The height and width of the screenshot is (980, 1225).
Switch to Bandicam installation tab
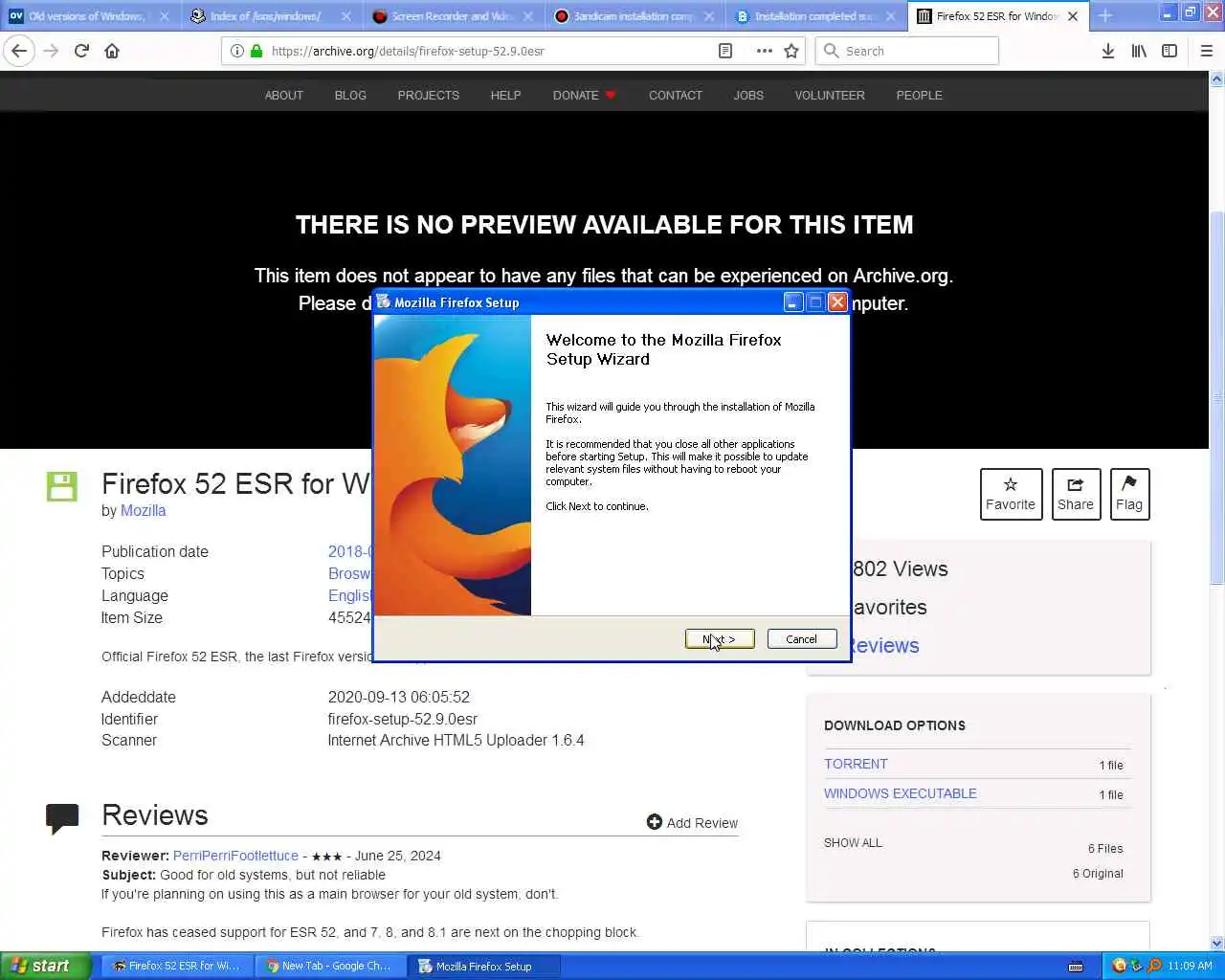coord(634,16)
